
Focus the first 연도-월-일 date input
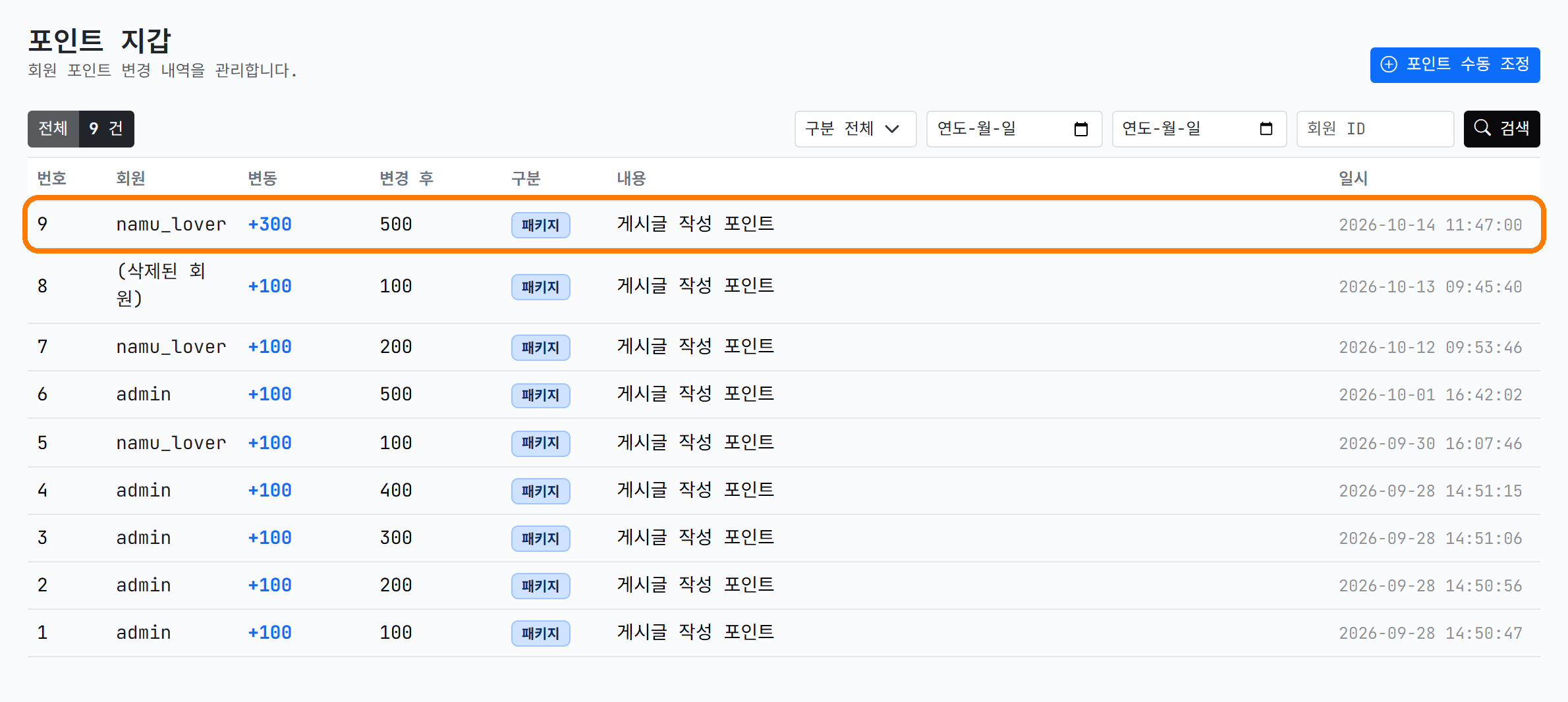coord(1014,129)
